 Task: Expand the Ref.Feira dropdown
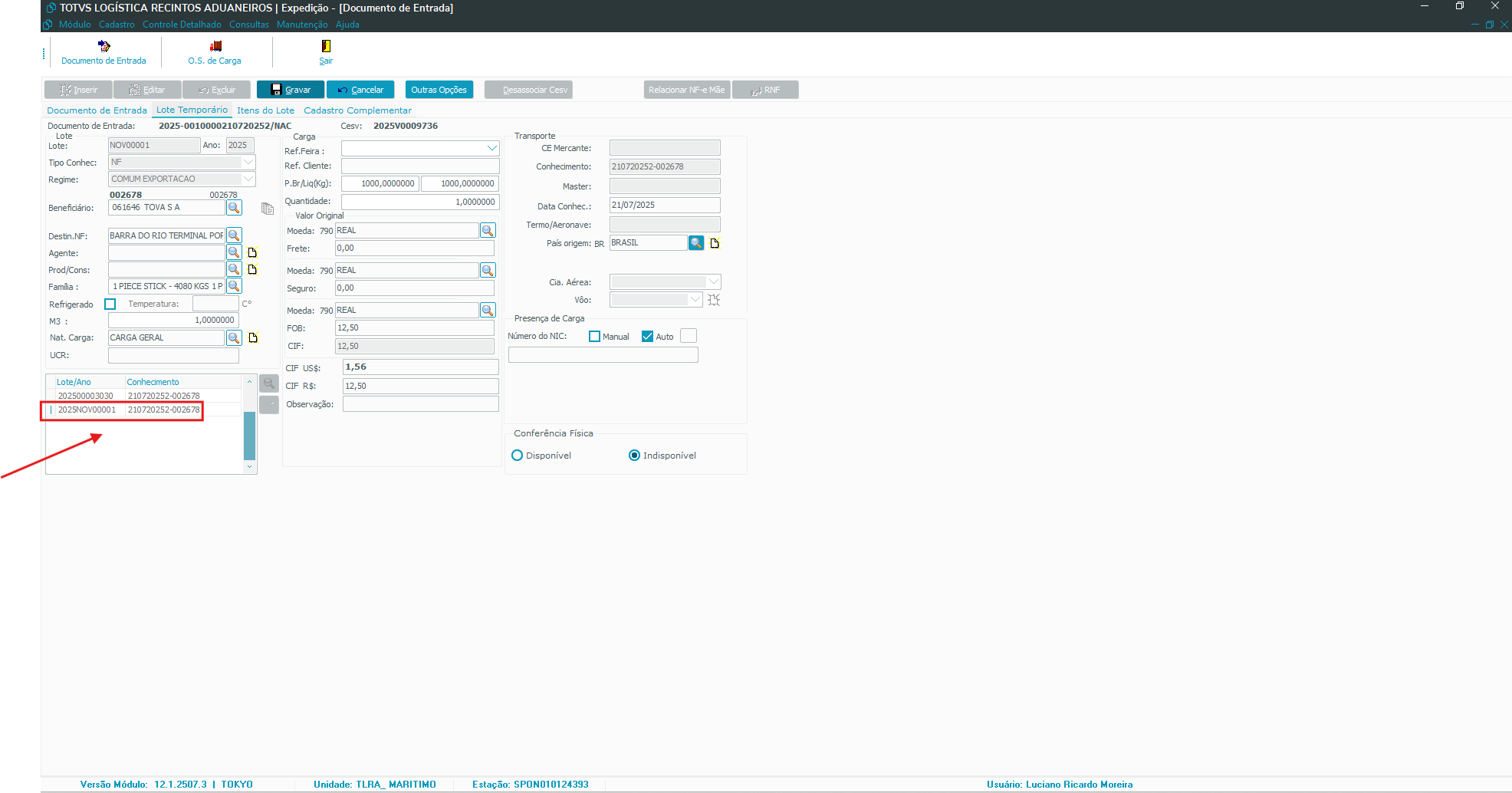[x=491, y=148]
